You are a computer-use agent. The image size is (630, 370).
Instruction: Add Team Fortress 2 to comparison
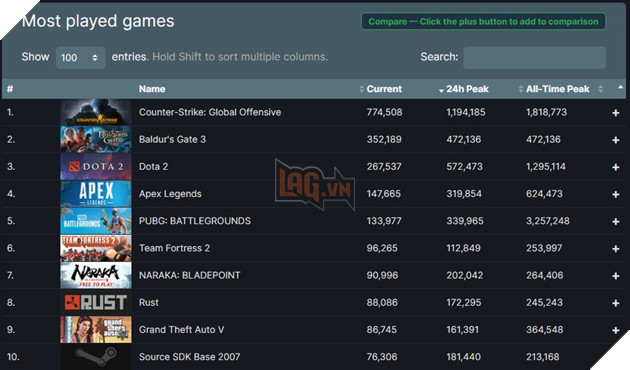pos(616,249)
